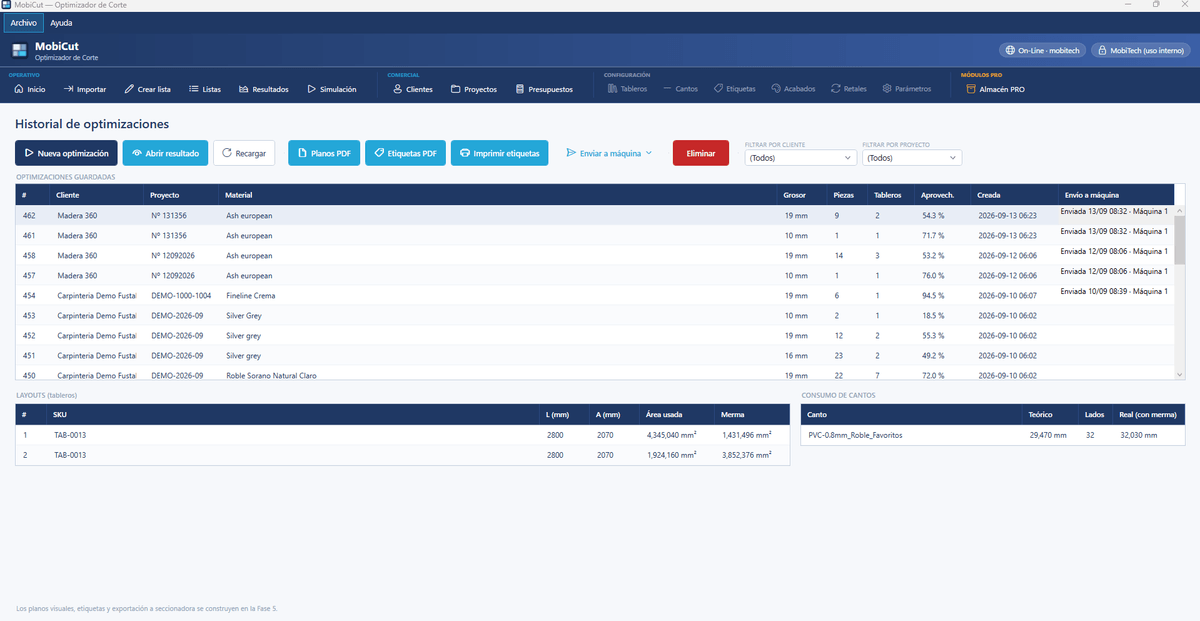Image resolution: width=1200 pixels, height=621 pixels.
Task: Open the Simulación section
Action: click(x=332, y=89)
